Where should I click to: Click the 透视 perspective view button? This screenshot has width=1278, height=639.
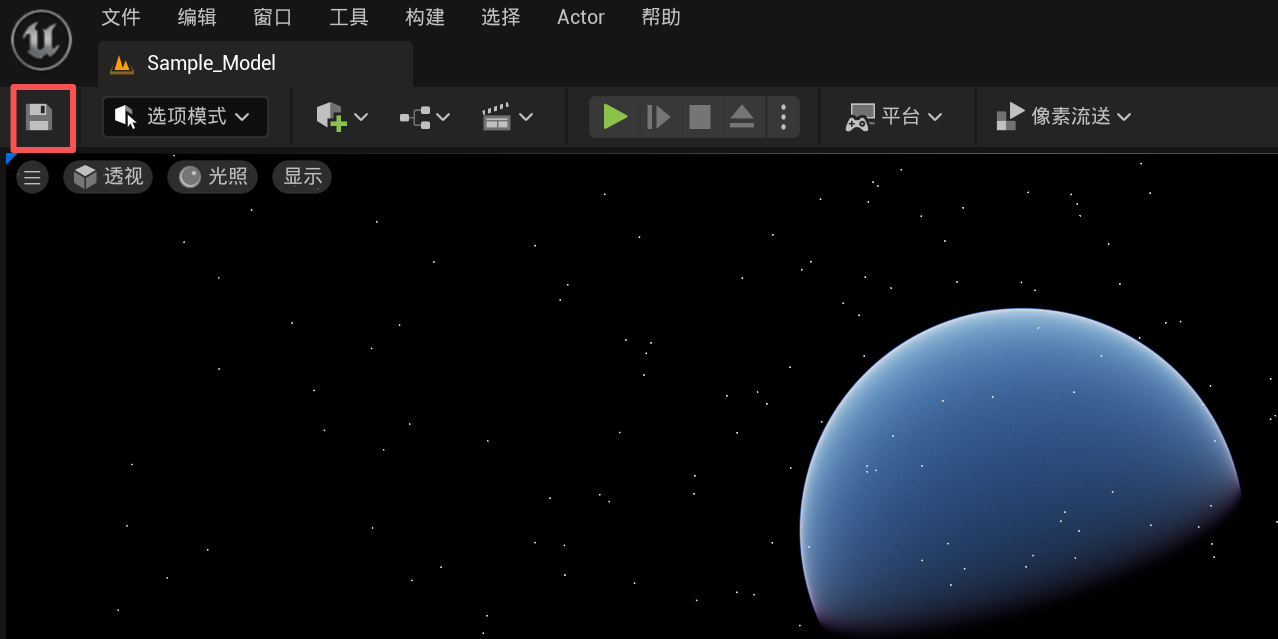pos(108,177)
